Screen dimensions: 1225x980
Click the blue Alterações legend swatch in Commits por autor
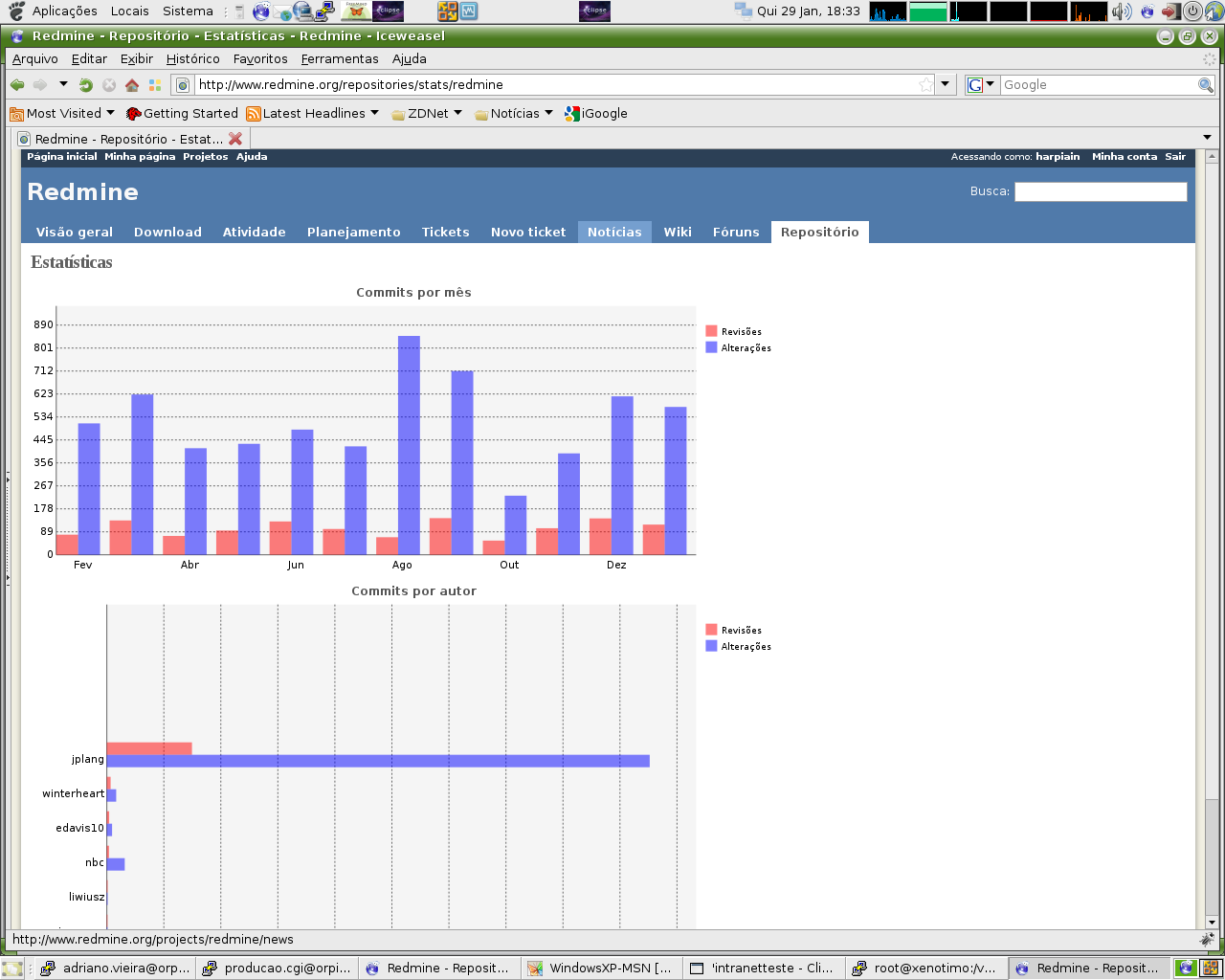pos(711,646)
